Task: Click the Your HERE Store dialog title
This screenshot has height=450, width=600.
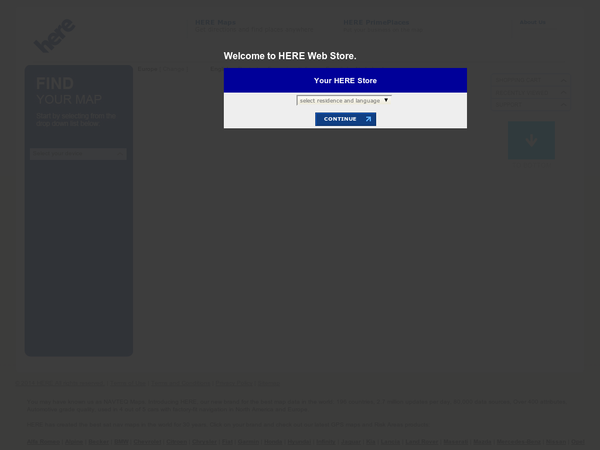Action: (x=345, y=81)
